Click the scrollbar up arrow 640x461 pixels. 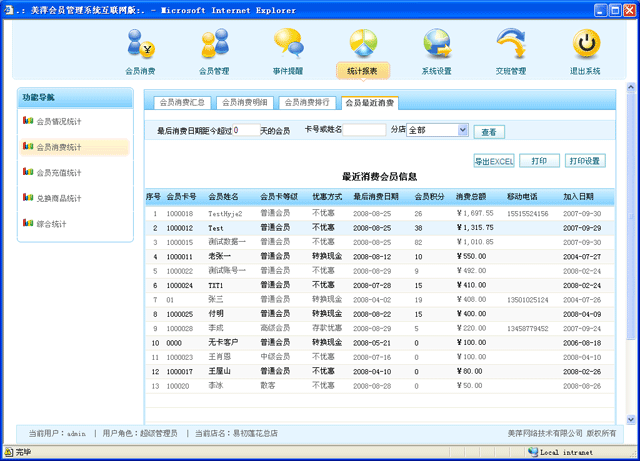pyautogui.click(x=631, y=87)
